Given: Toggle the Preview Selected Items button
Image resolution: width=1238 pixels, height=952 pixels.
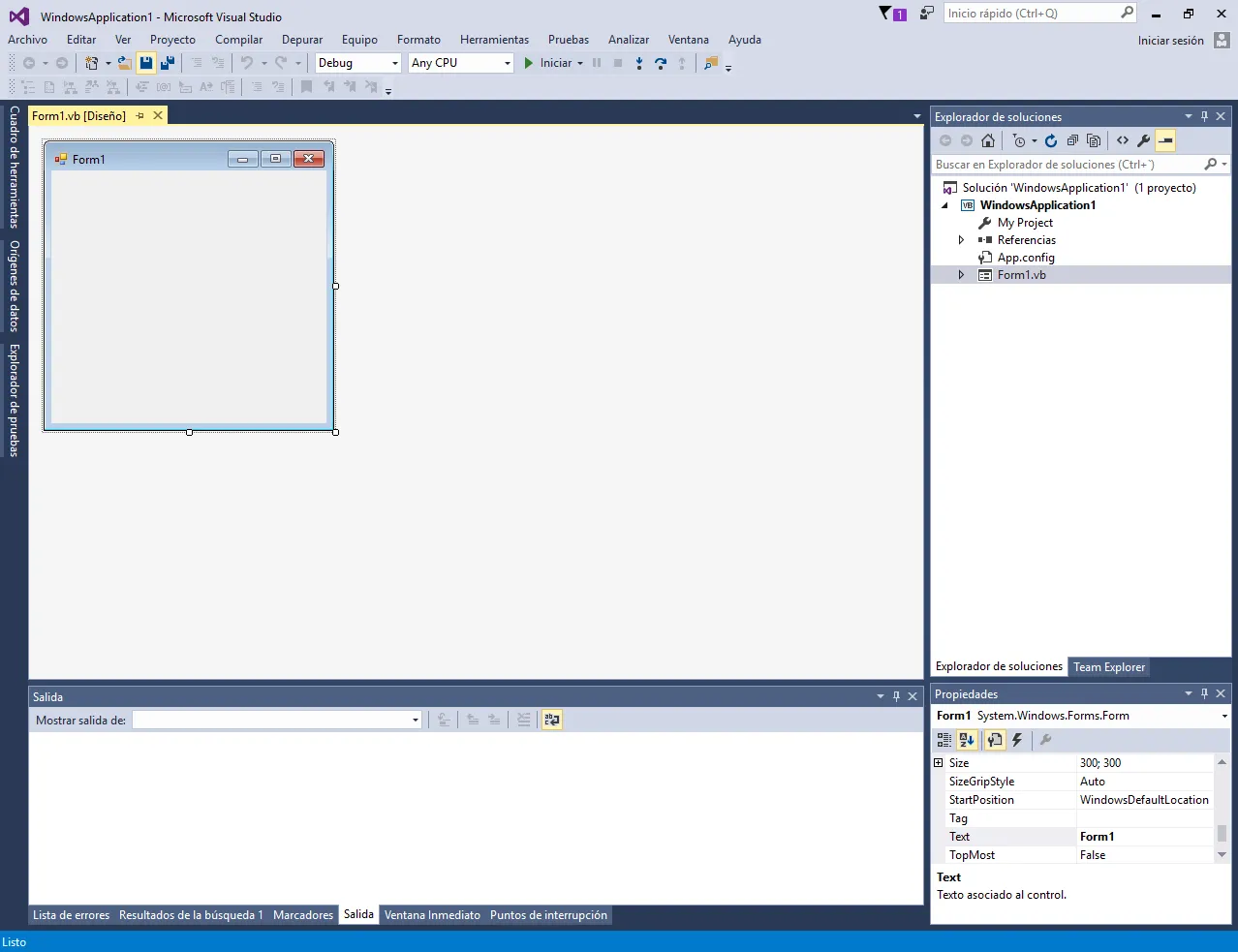Looking at the screenshot, I should coord(1165,140).
